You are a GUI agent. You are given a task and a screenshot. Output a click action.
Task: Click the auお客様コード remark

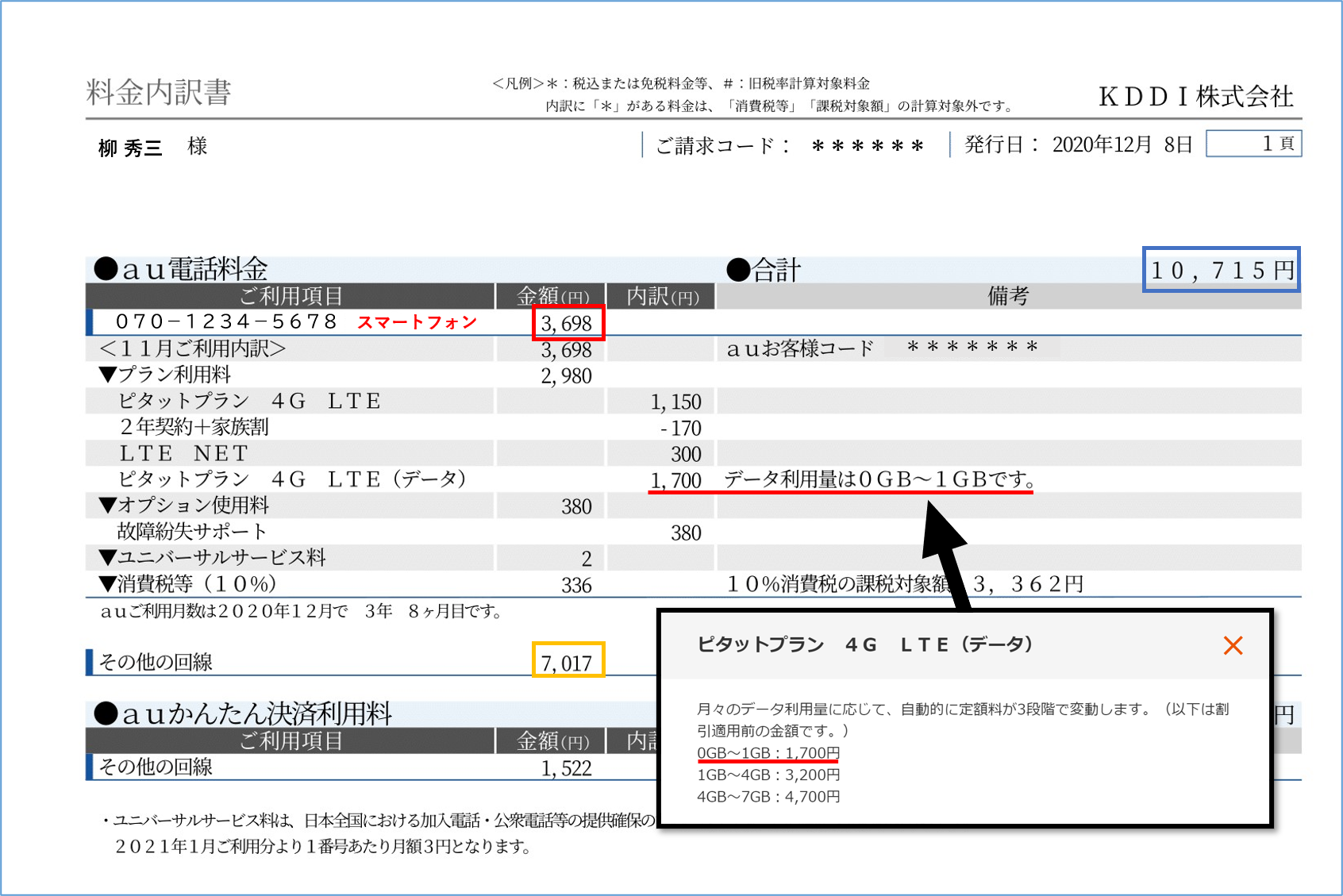[883, 348]
